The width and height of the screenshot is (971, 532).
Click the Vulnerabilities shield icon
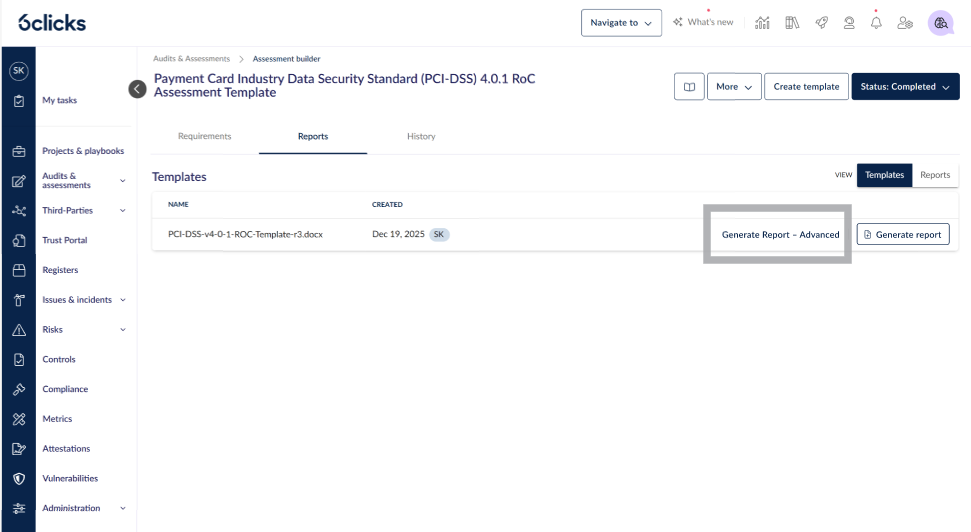(18, 478)
